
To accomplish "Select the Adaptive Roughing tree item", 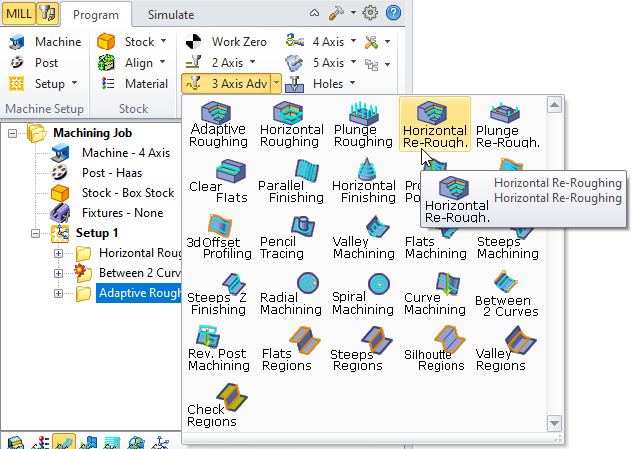I will coord(138,293).
